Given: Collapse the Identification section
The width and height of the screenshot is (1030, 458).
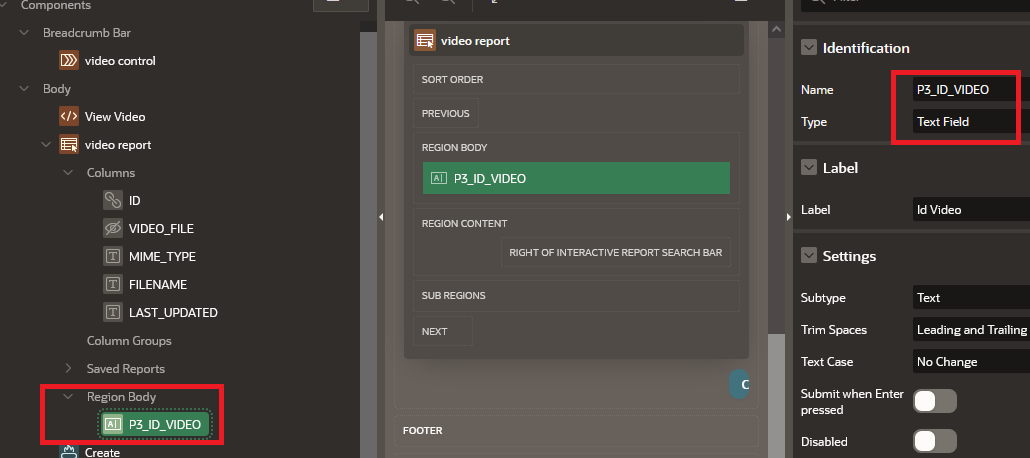Looking at the screenshot, I should click(809, 48).
